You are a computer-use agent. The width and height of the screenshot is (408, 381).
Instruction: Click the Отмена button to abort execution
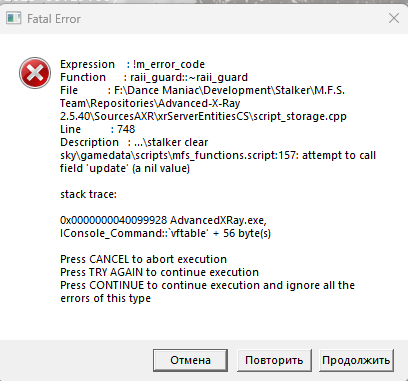[190, 360]
